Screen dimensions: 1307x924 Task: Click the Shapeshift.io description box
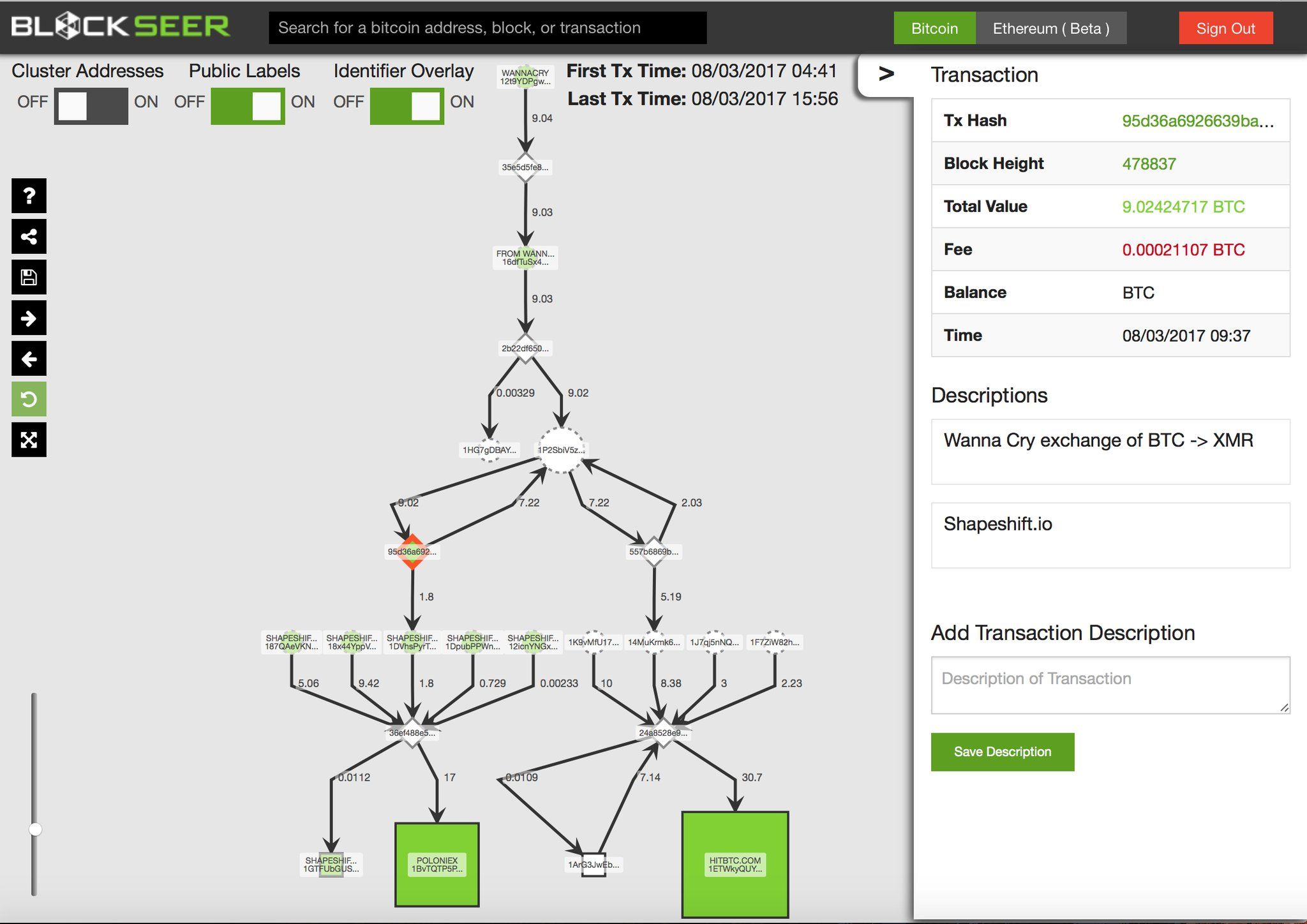click(1110, 535)
